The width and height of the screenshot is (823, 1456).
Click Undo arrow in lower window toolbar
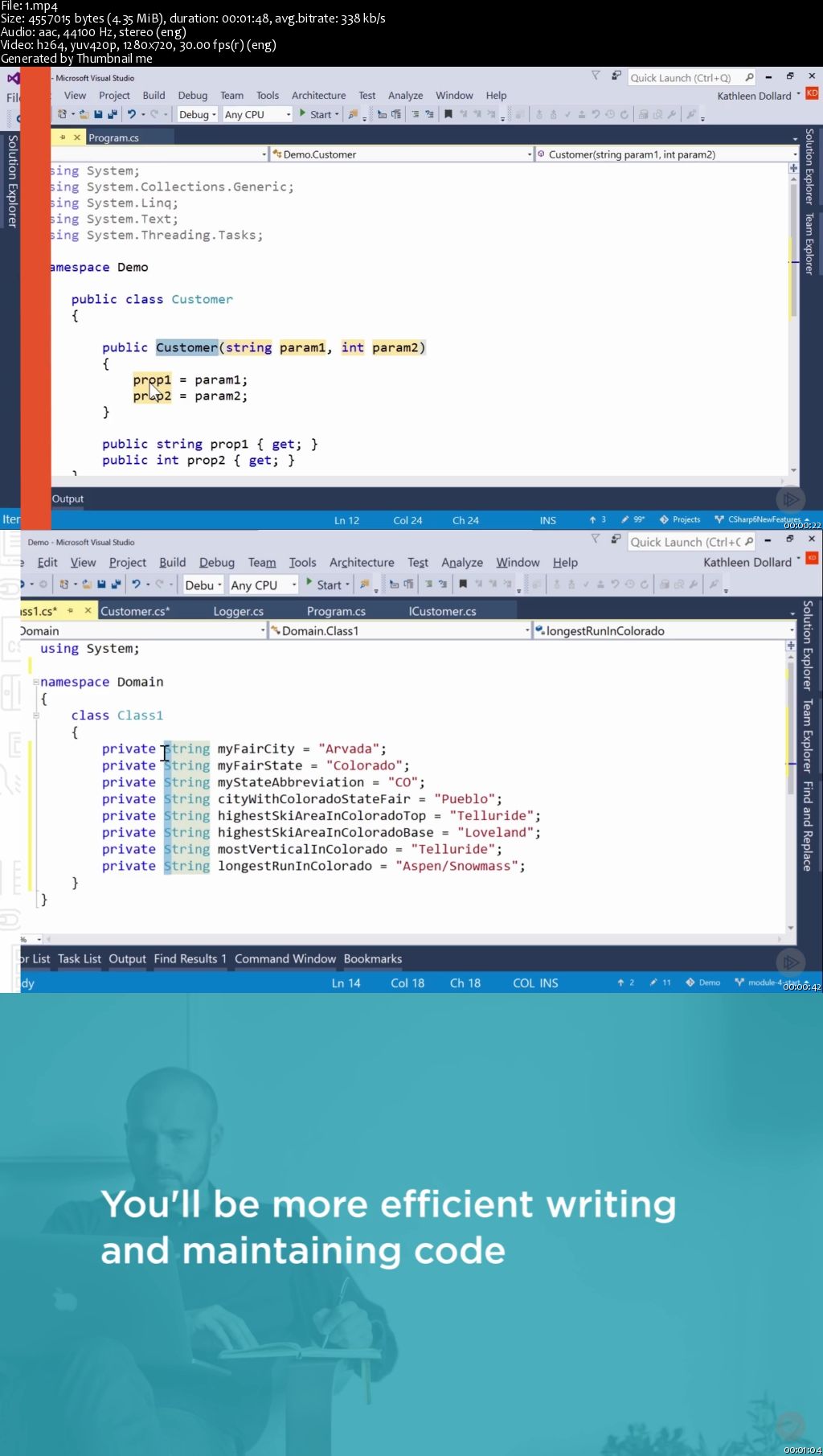(137, 584)
